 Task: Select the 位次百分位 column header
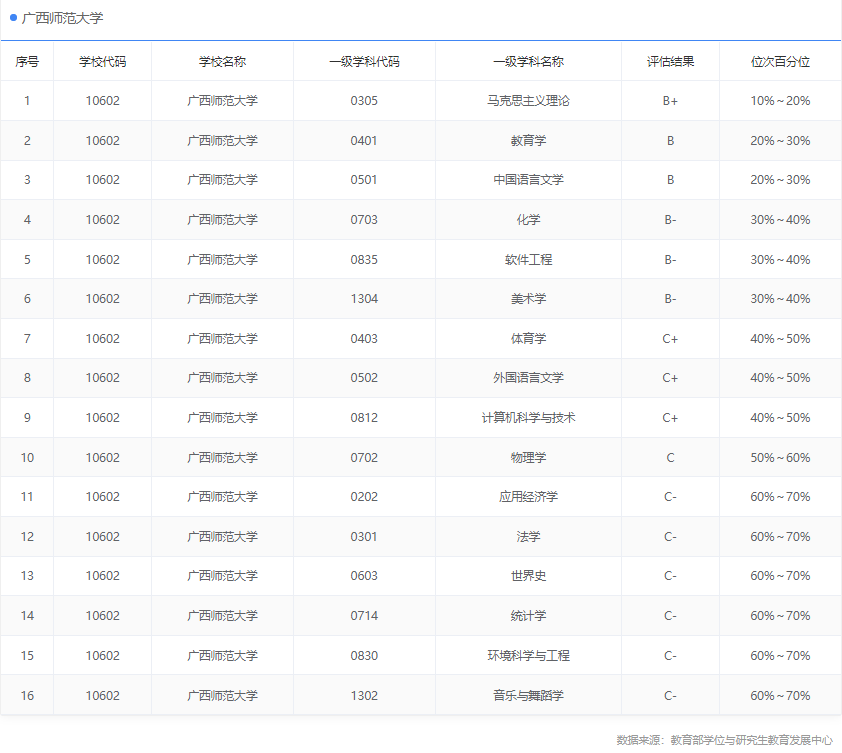[780, 62]
